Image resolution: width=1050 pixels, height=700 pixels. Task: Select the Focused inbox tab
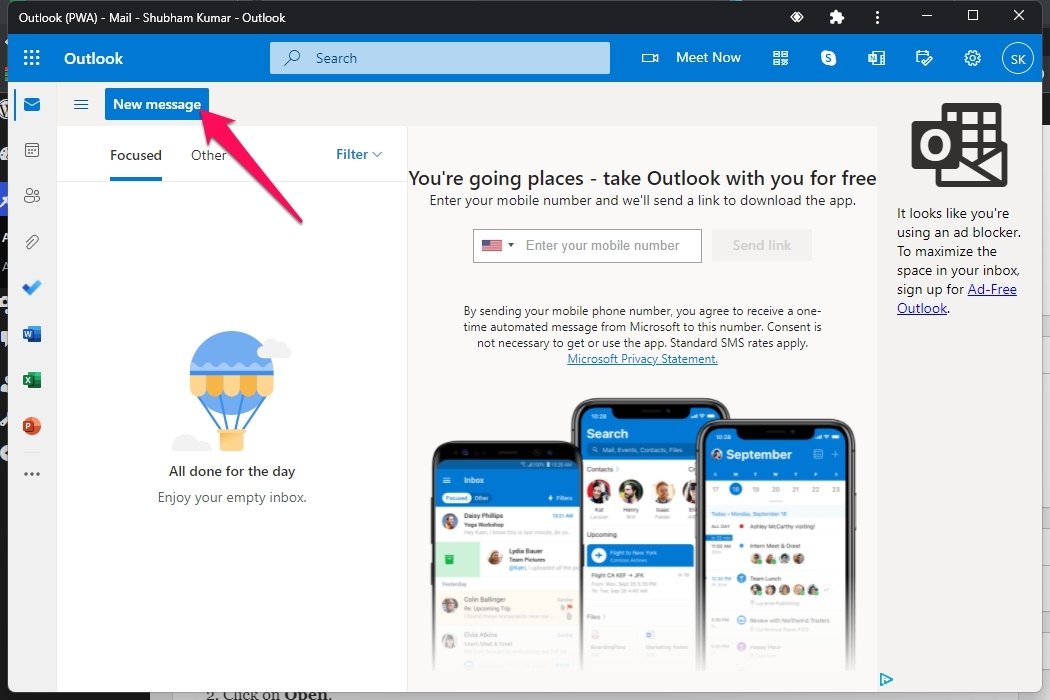point(136,155)
